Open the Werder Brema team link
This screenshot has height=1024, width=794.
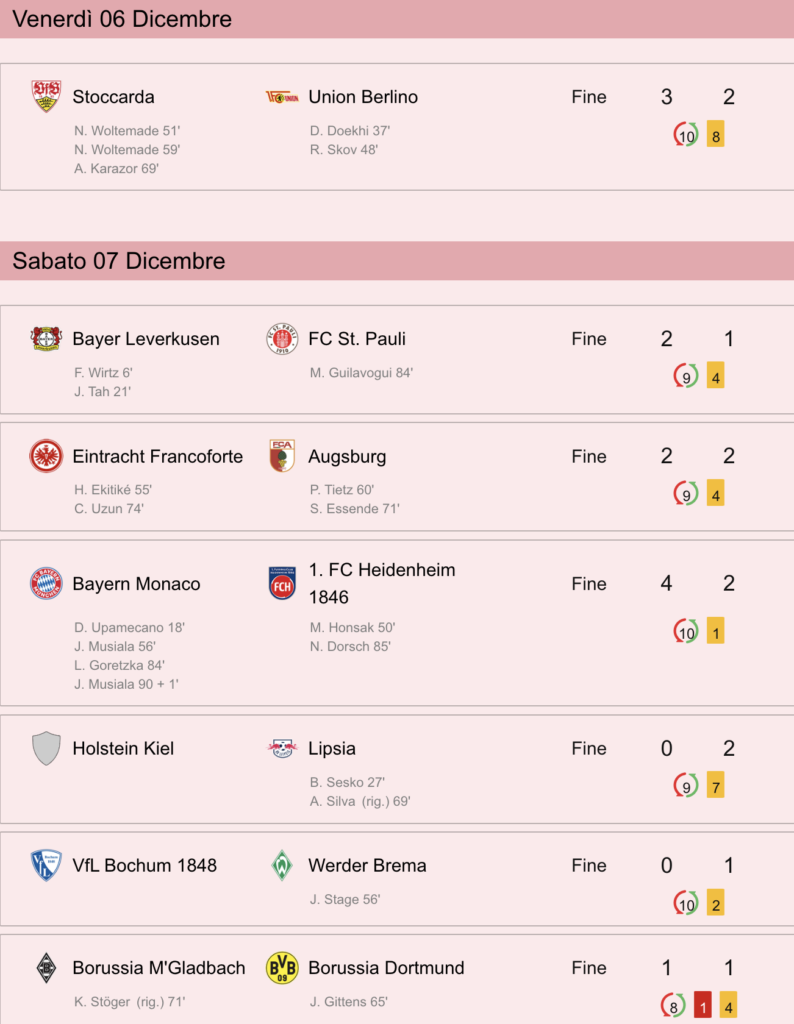[367, 865]
